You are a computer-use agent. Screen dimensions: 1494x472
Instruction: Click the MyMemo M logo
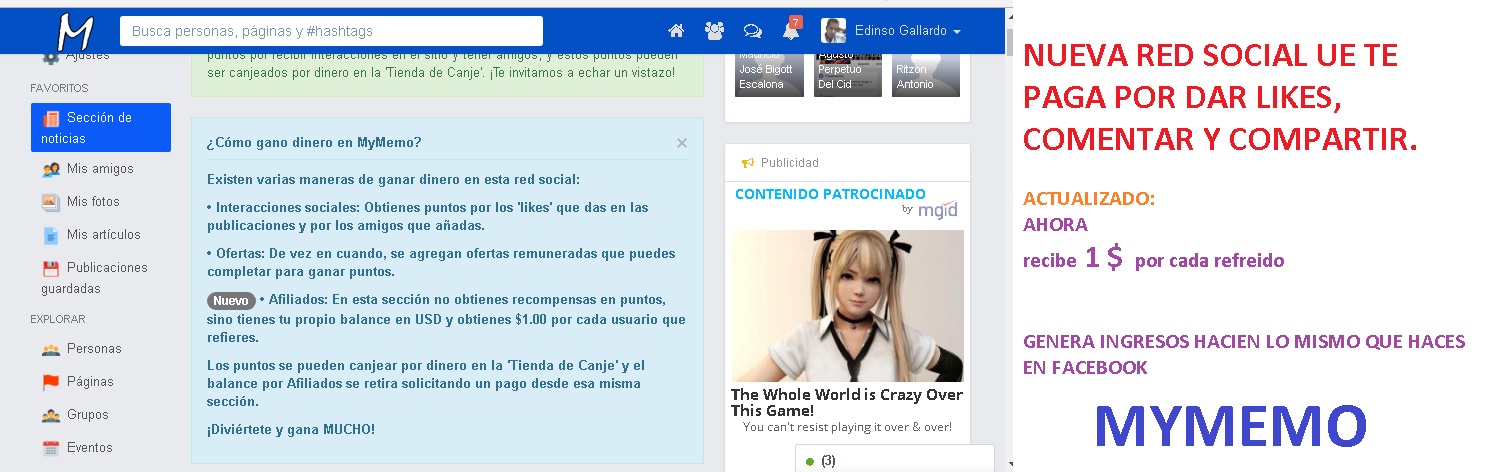click(x=75, y=32)
